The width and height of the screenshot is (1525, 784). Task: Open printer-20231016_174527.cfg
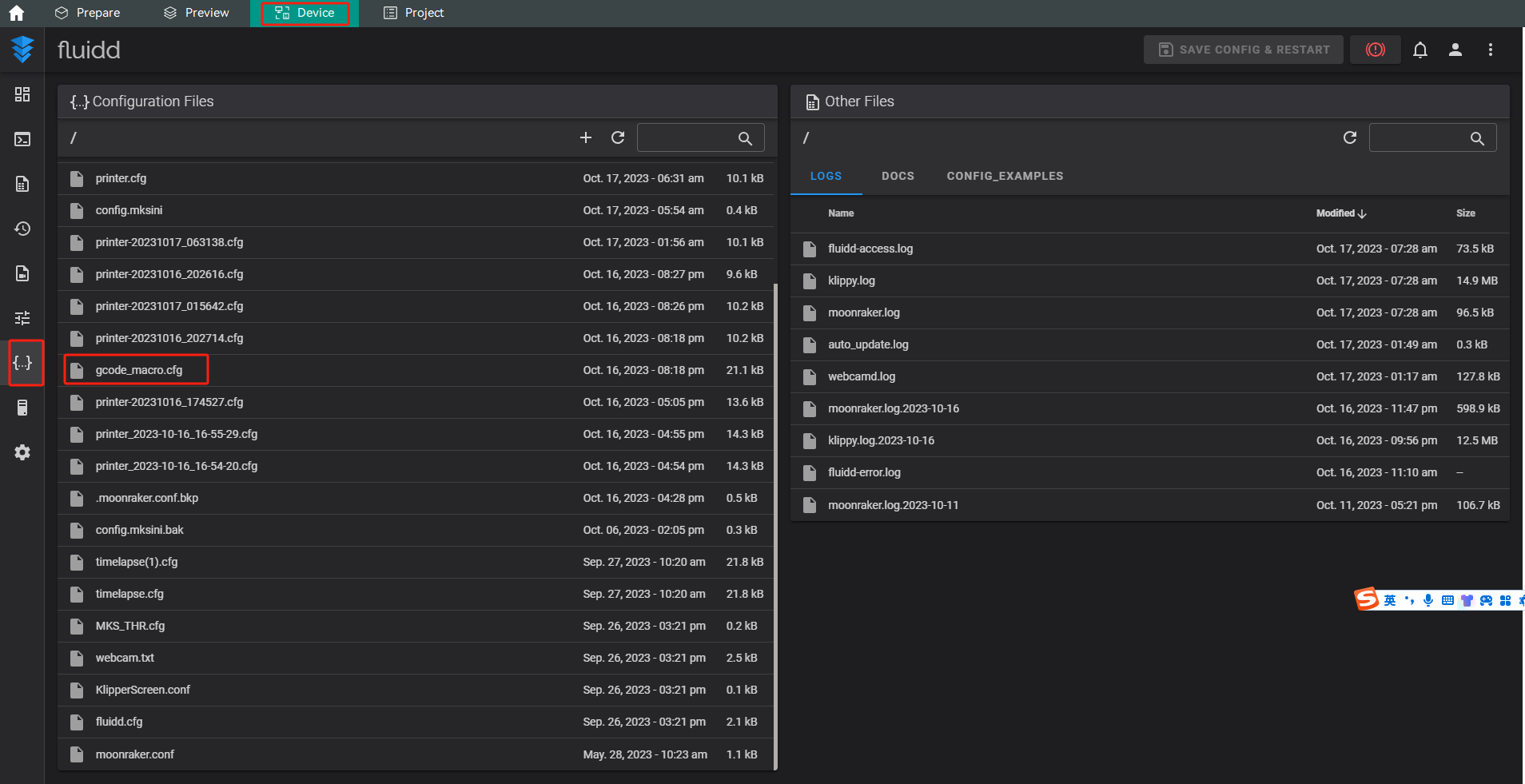point(416,402)
